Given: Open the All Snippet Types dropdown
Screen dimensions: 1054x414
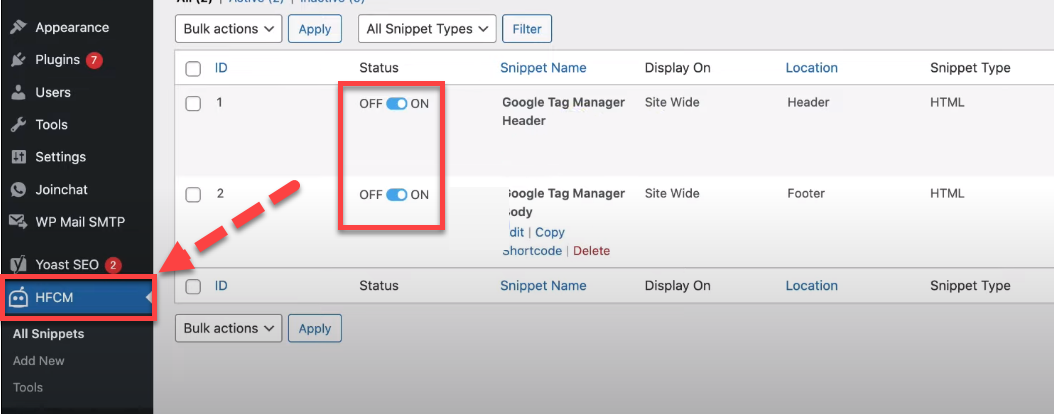Looking at the screenshot, I should click(x=428, y=29).
